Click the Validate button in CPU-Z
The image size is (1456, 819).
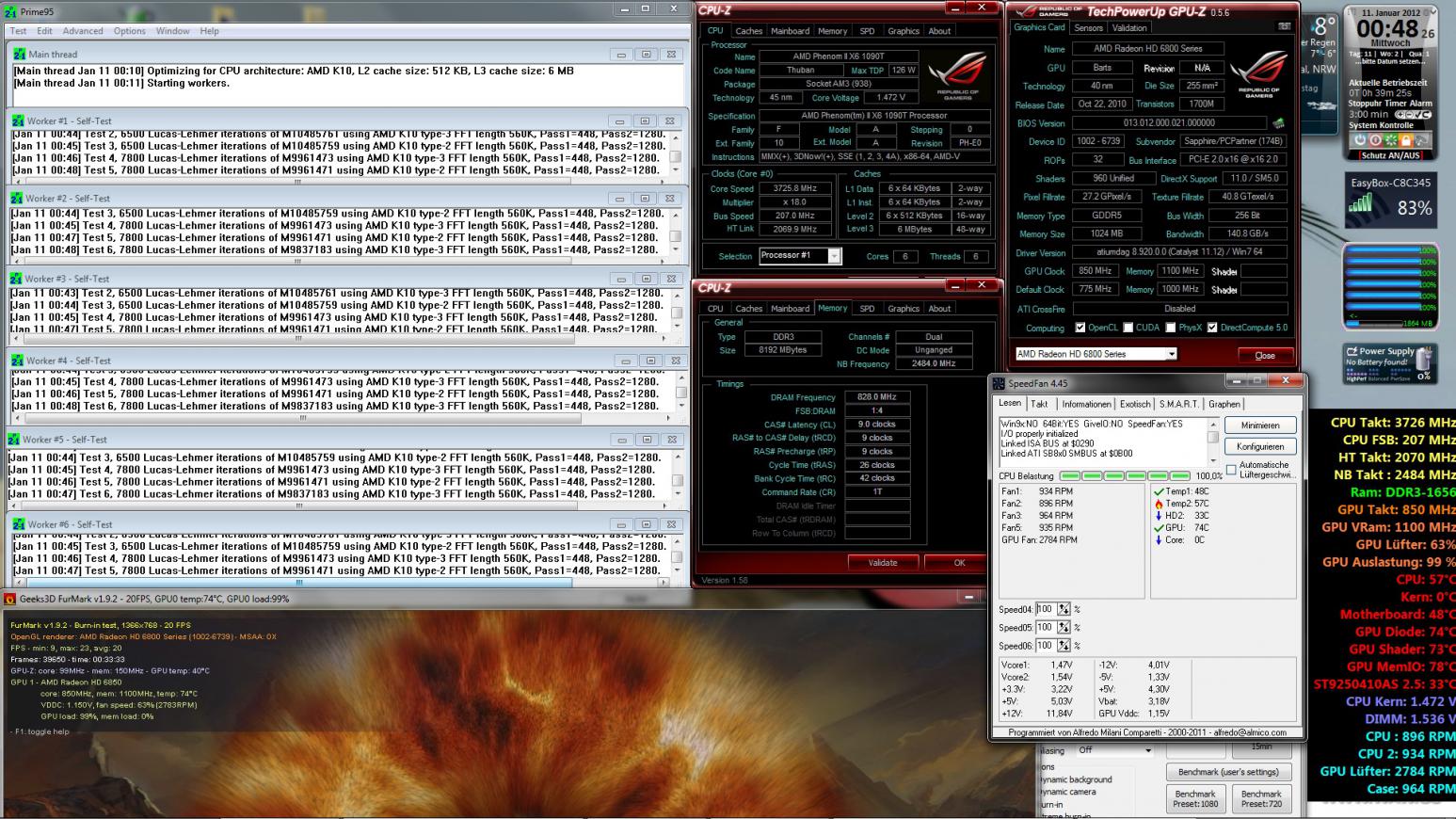[x=882, y=563]
